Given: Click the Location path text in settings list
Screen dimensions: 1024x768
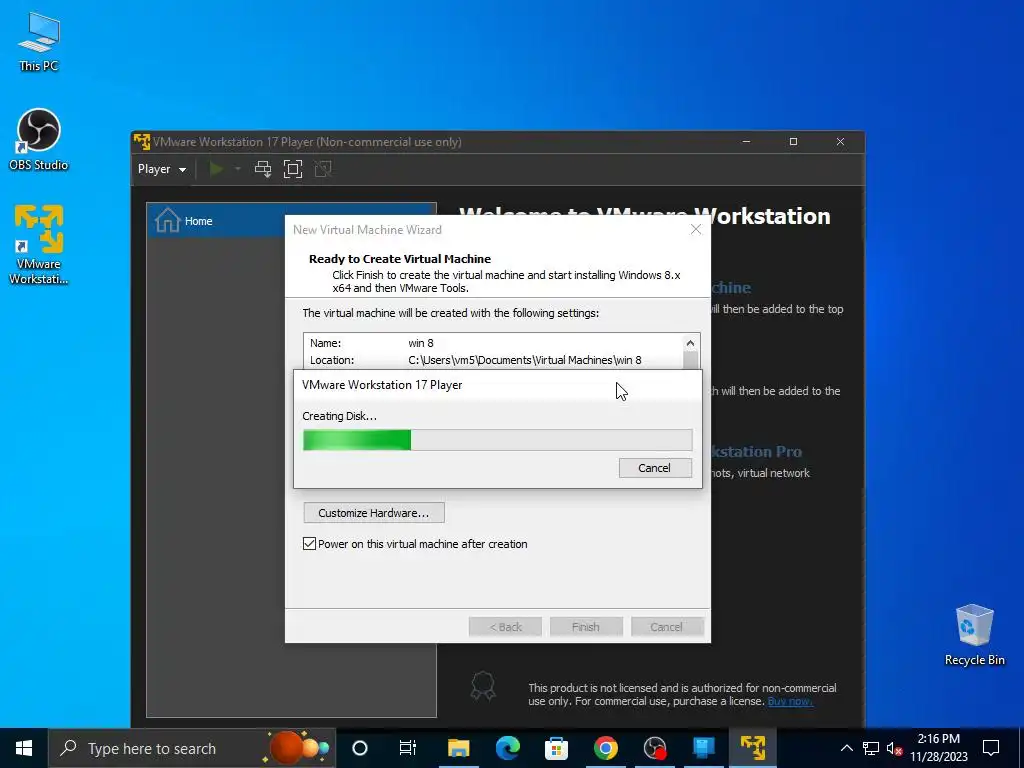Looking at the screenshot, I should point(525,360).
